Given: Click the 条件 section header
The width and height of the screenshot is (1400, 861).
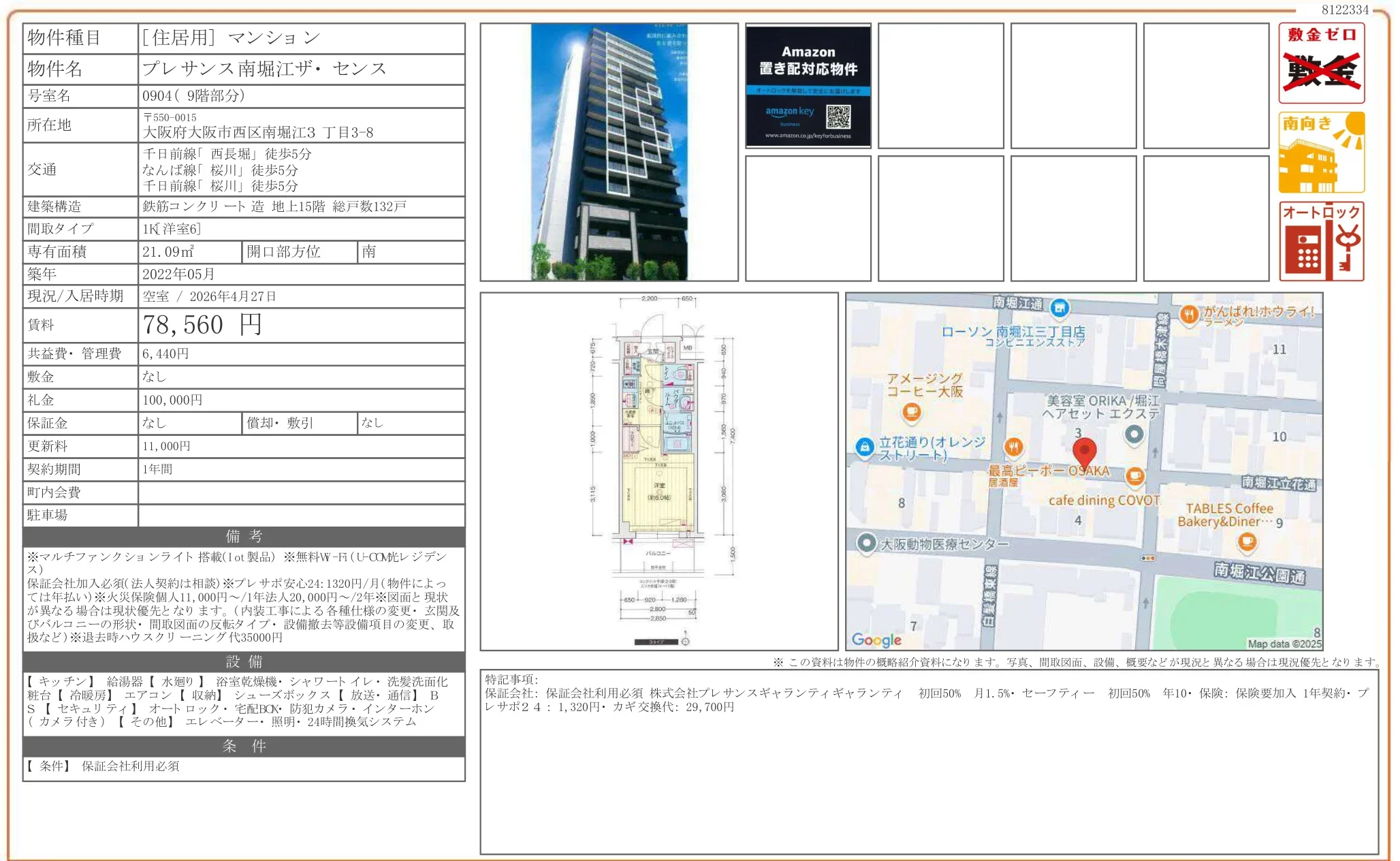Looking at the screenshot, I should (244, 746).
